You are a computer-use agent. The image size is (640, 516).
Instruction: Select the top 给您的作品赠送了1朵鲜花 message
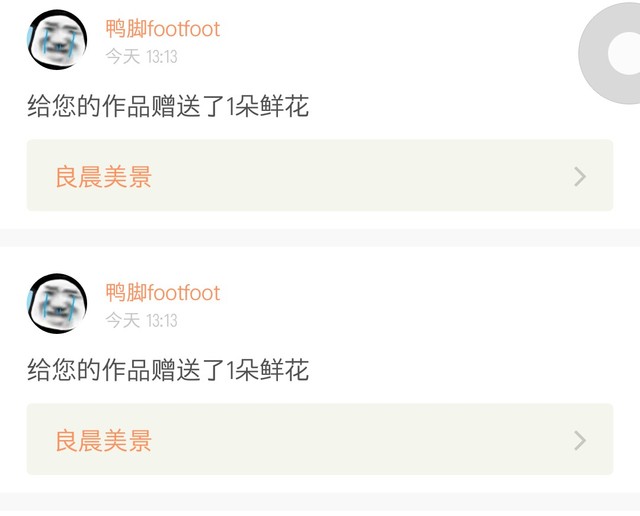[x=168, y=106]
